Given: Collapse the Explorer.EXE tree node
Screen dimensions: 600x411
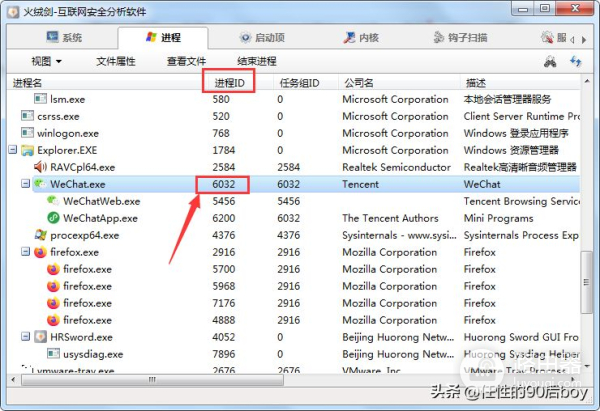Looking at the screenshot, I should (x=13, y=150).
